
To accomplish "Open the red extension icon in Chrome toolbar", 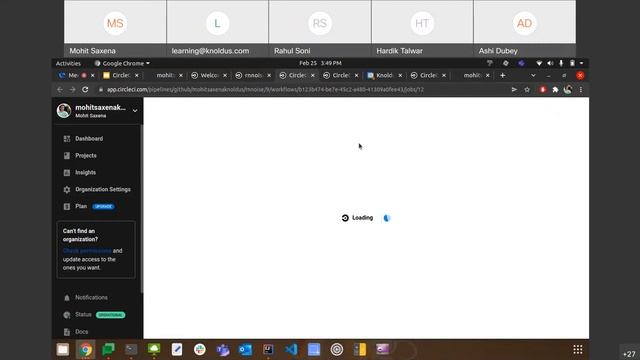I will click(542, 89).
